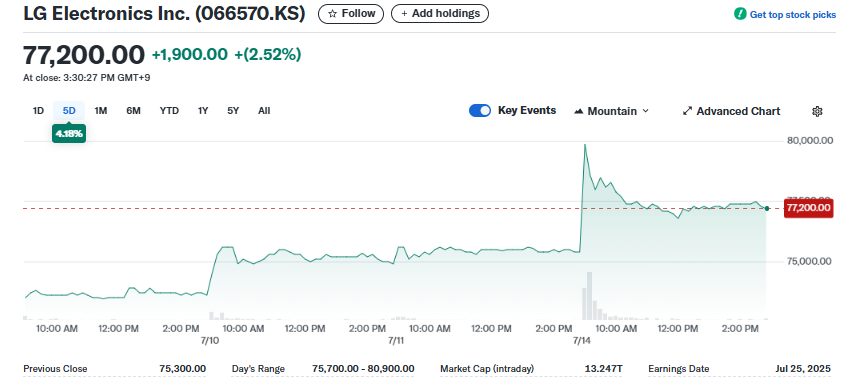
Task: Click the Earnings Date label
Action: [679, 369]
